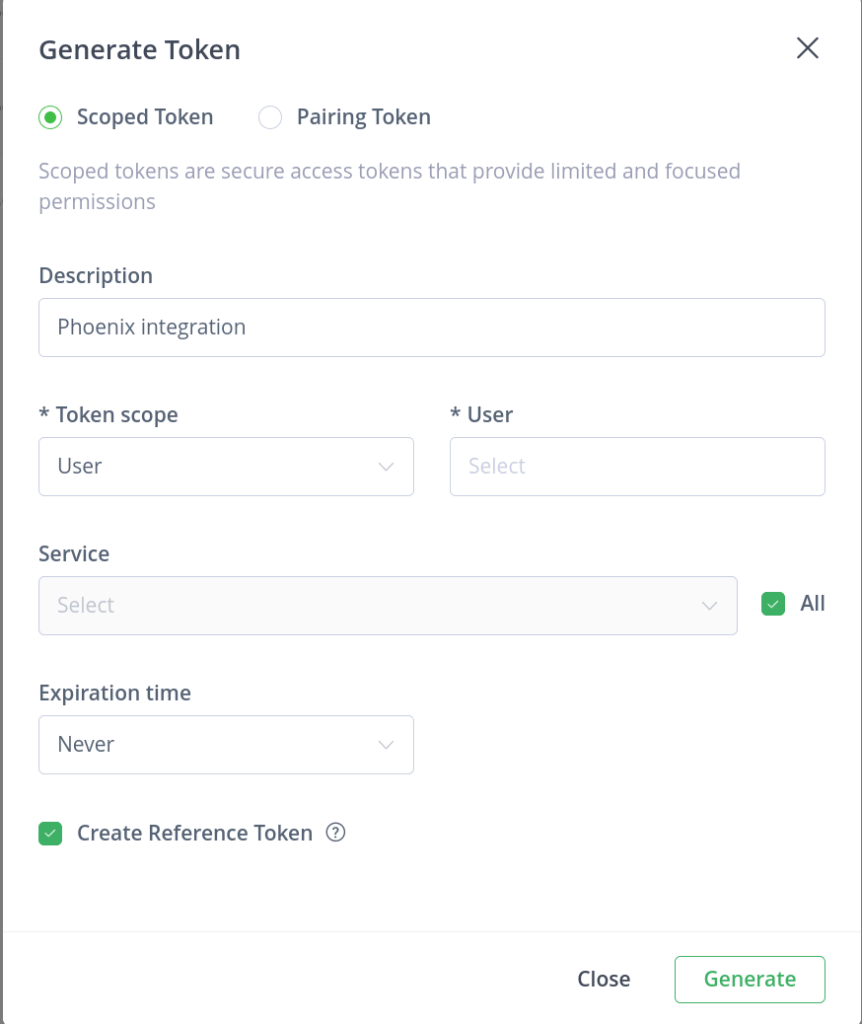Click the Close text button
Viewport: 862px width, 1024px height.
(604, 979)
